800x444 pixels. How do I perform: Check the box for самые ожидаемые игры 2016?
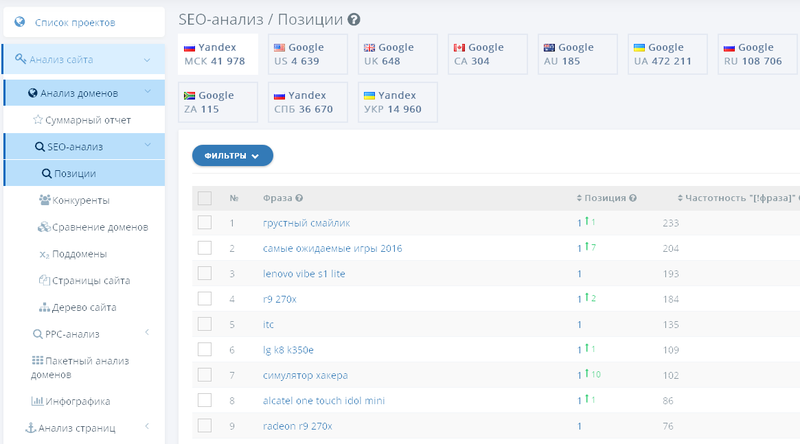pos(205,248)
